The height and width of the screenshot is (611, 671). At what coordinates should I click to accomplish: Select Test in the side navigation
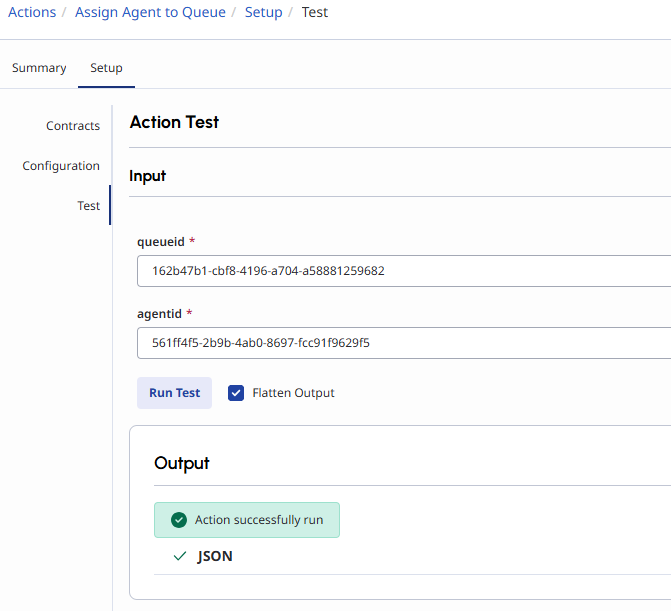tap(89, 206)
